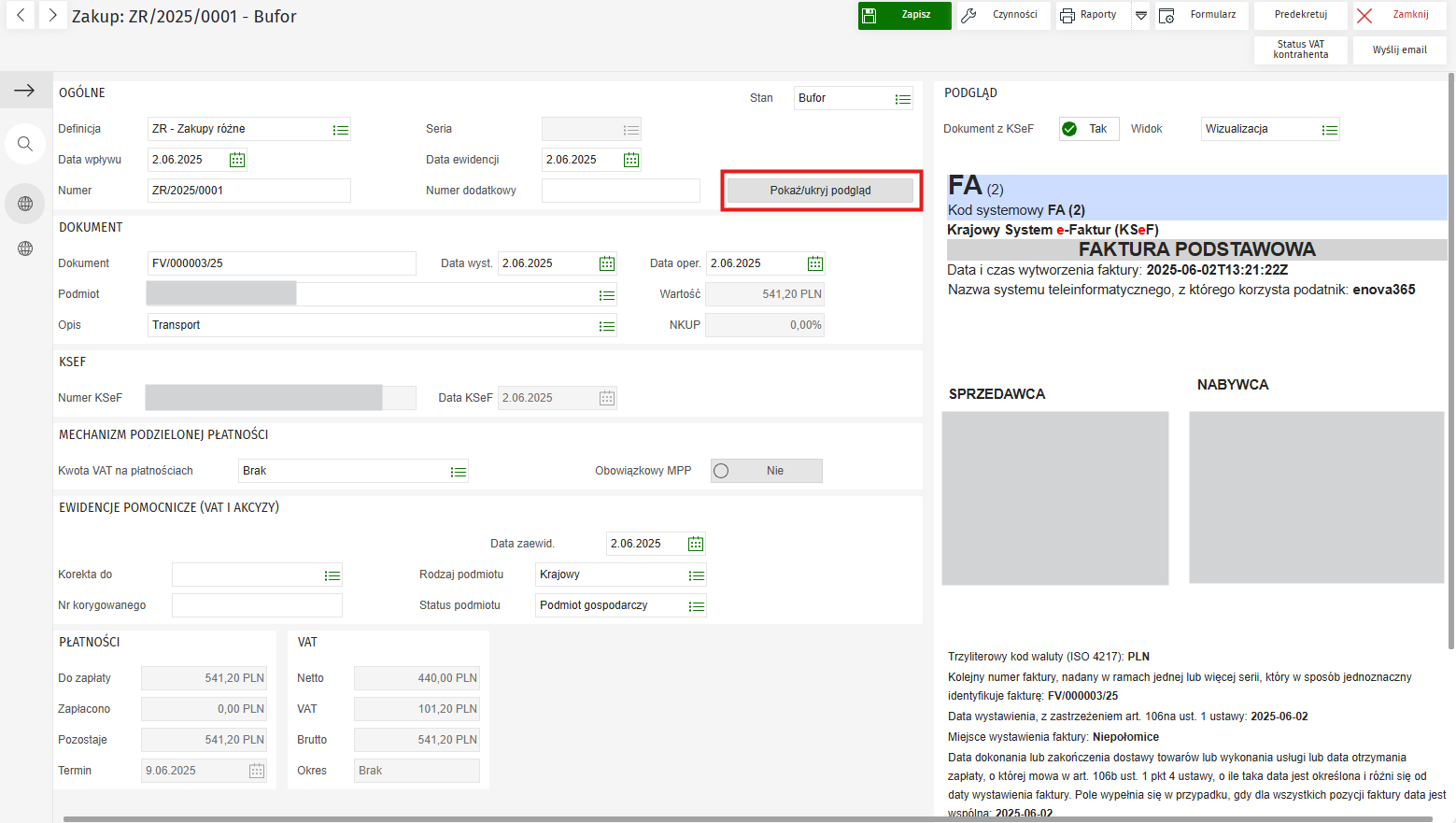Viewport: 1456px width, 823px height.
Task: Open calendar for Data wyst. field
Action: coord(607,263)
